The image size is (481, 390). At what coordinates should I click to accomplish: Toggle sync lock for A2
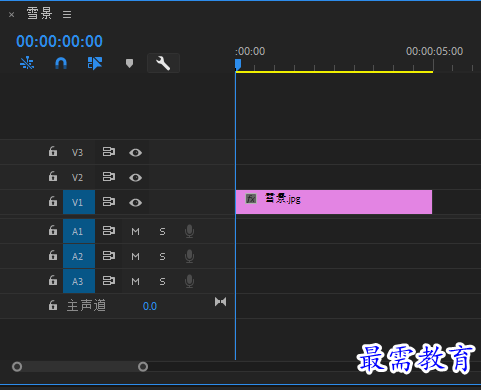point(109,256)
